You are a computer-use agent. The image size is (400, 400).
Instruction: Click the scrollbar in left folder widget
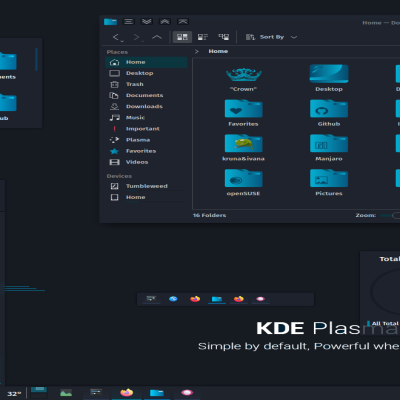[x=36, y=59]
